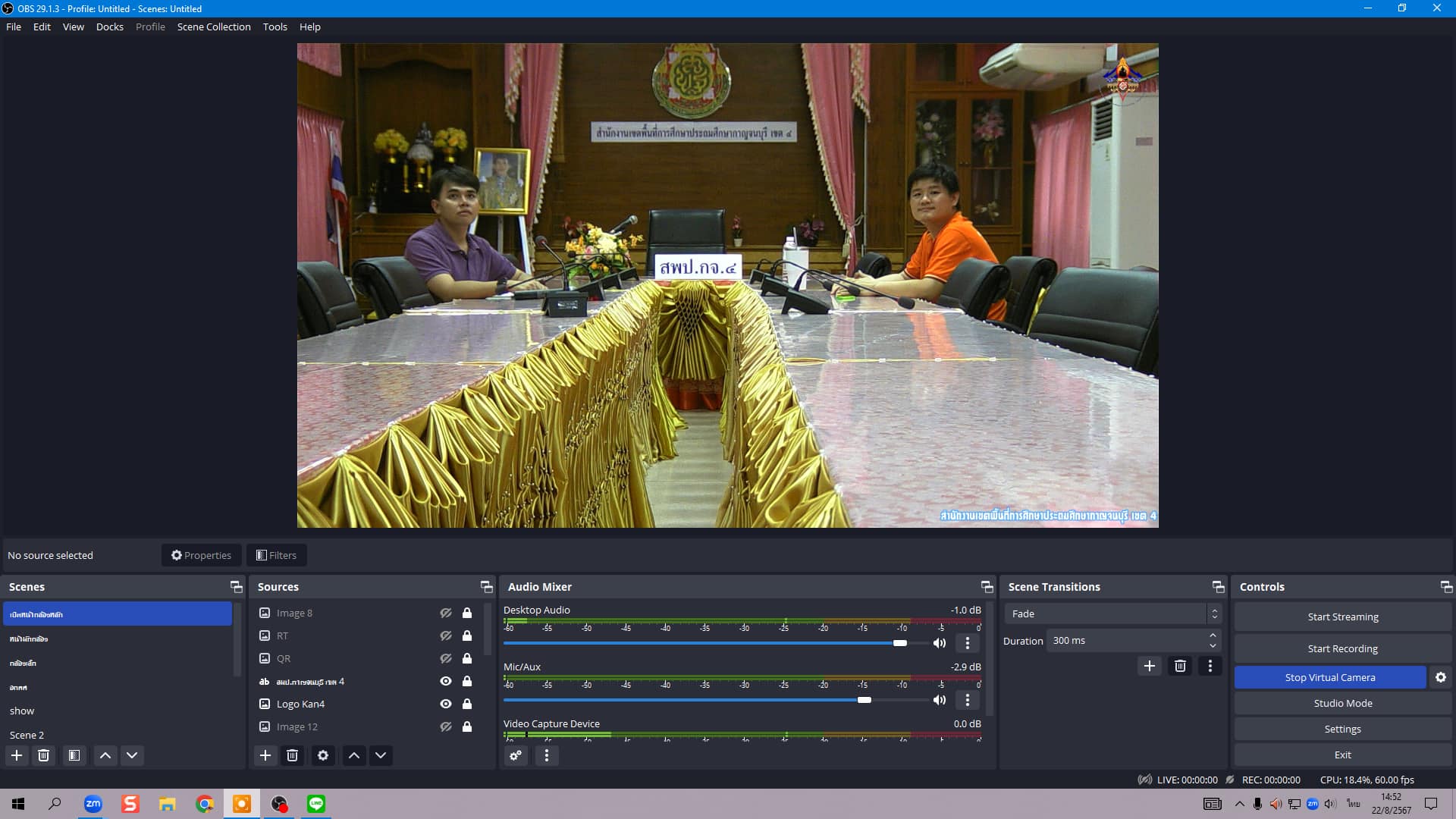Screen dimensions: 1456x819
Task: Click the Add Scene icon
Action: (17, 755)
